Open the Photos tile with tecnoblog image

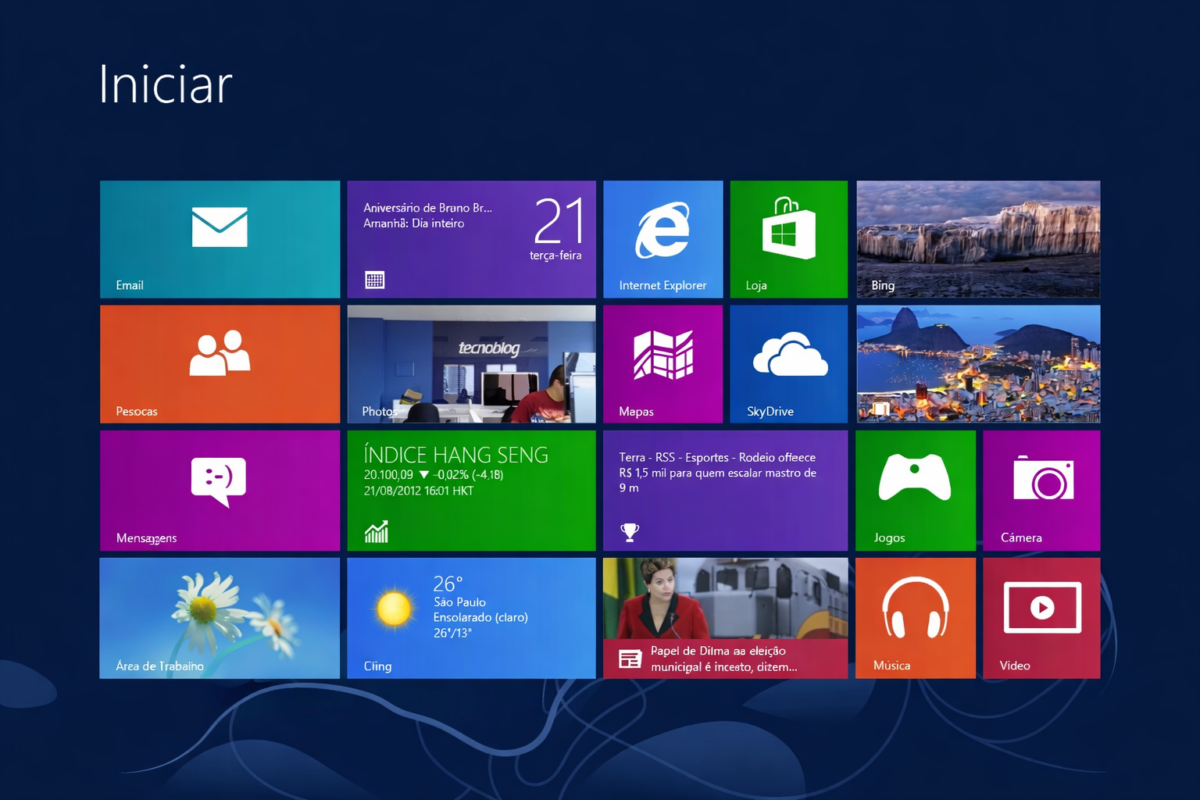click(471, 363)
